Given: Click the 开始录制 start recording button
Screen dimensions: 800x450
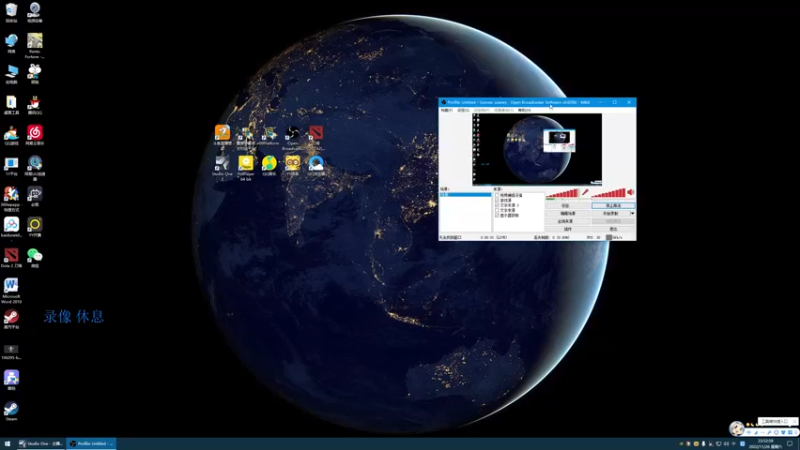Looking at the screenshot, I should [x=611, y=213].
